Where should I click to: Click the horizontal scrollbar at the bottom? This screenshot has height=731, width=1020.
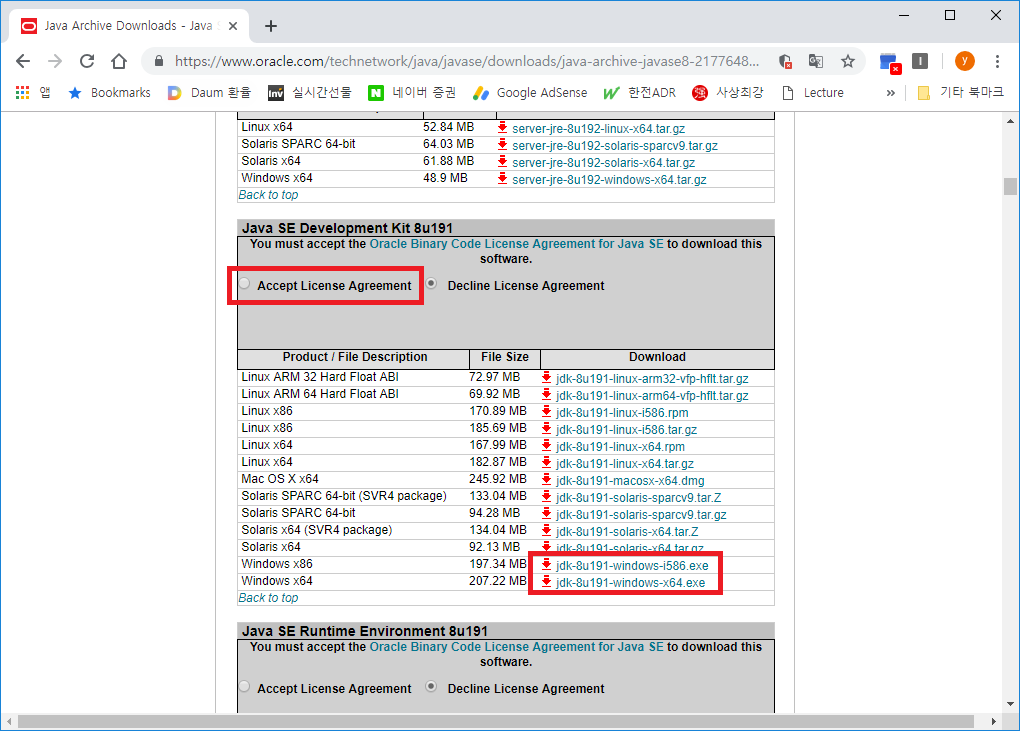point(495,722)
